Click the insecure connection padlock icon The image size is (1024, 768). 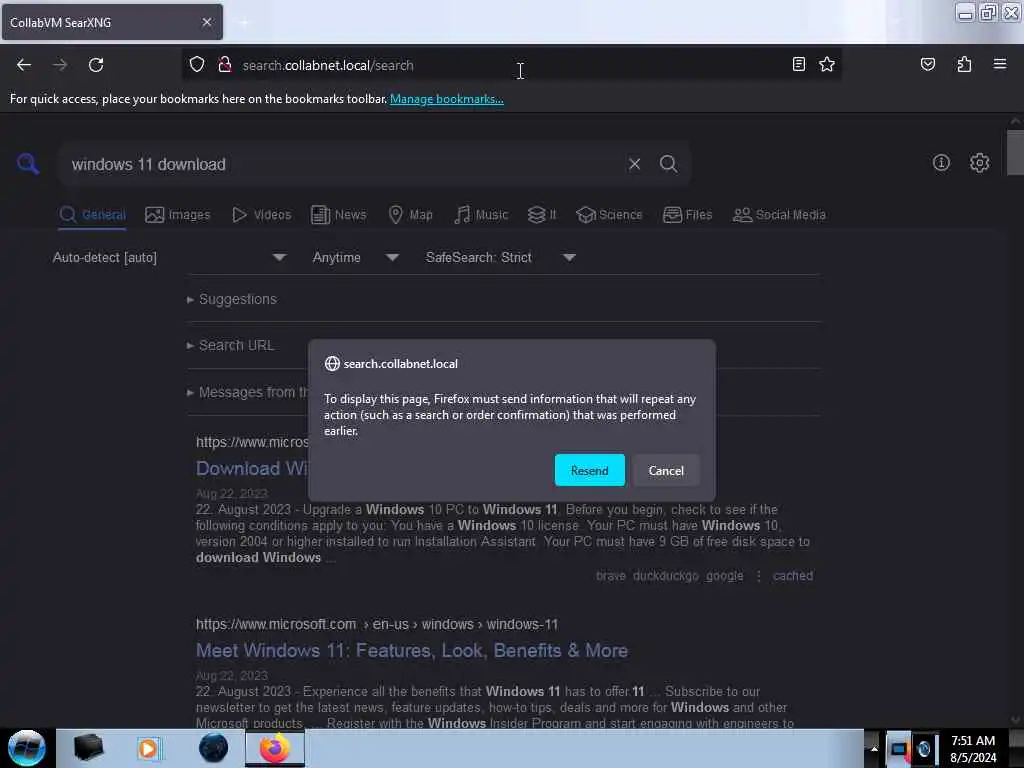coord(225,65)
